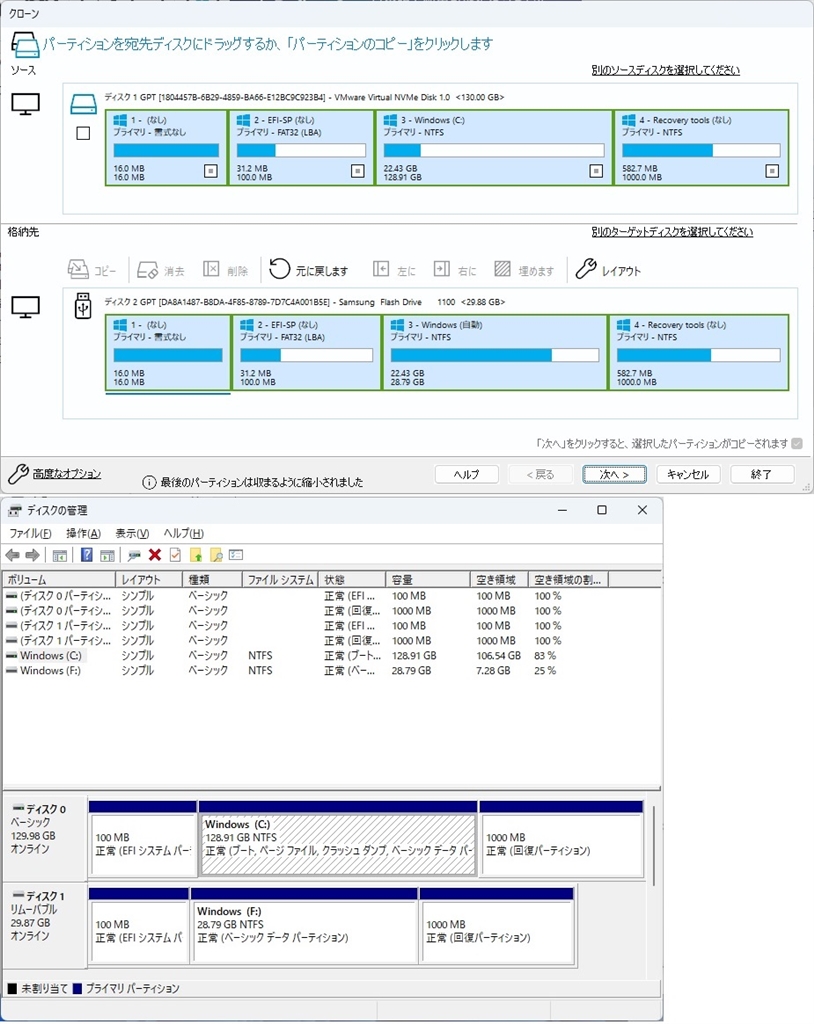Click the settings list toolbar icon in Disk Management

click(x=236, y=555)
